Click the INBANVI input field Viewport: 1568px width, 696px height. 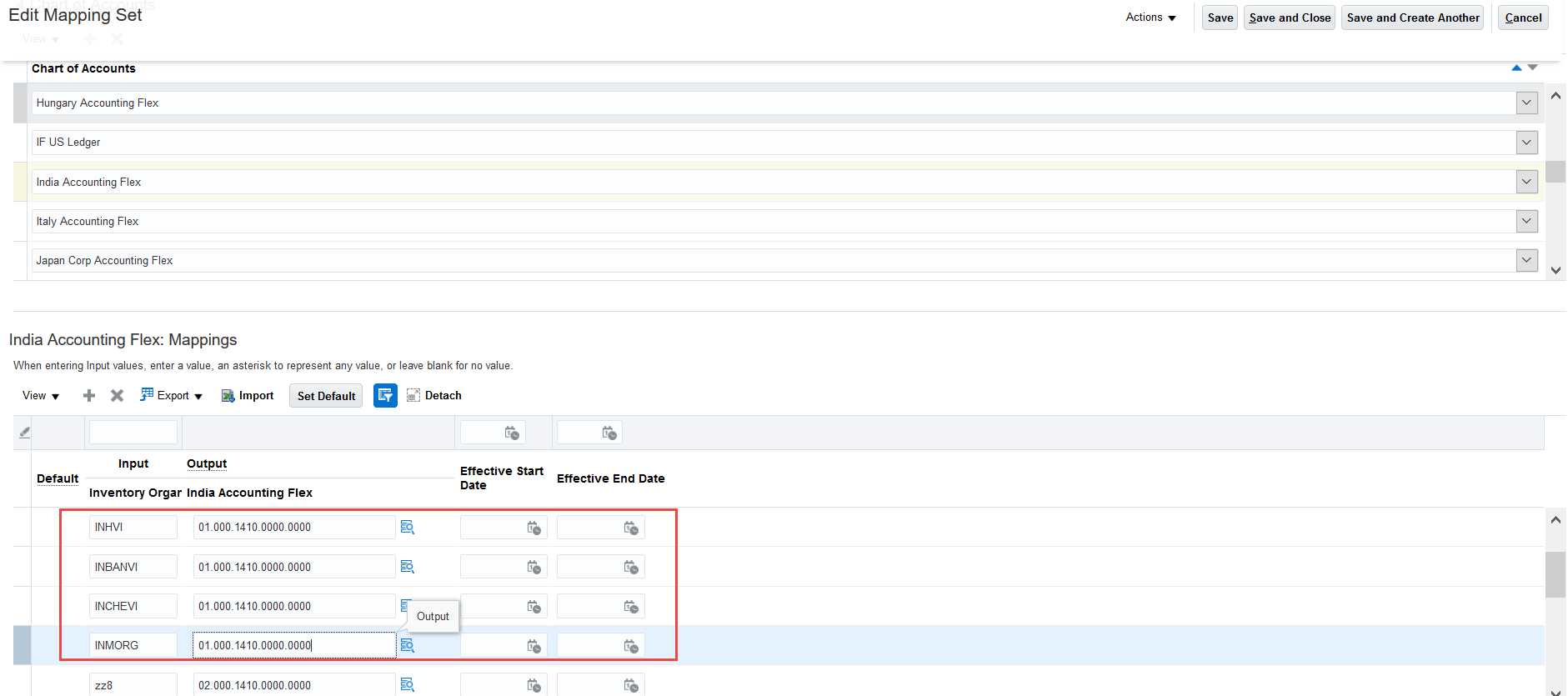tap(133, 567)
